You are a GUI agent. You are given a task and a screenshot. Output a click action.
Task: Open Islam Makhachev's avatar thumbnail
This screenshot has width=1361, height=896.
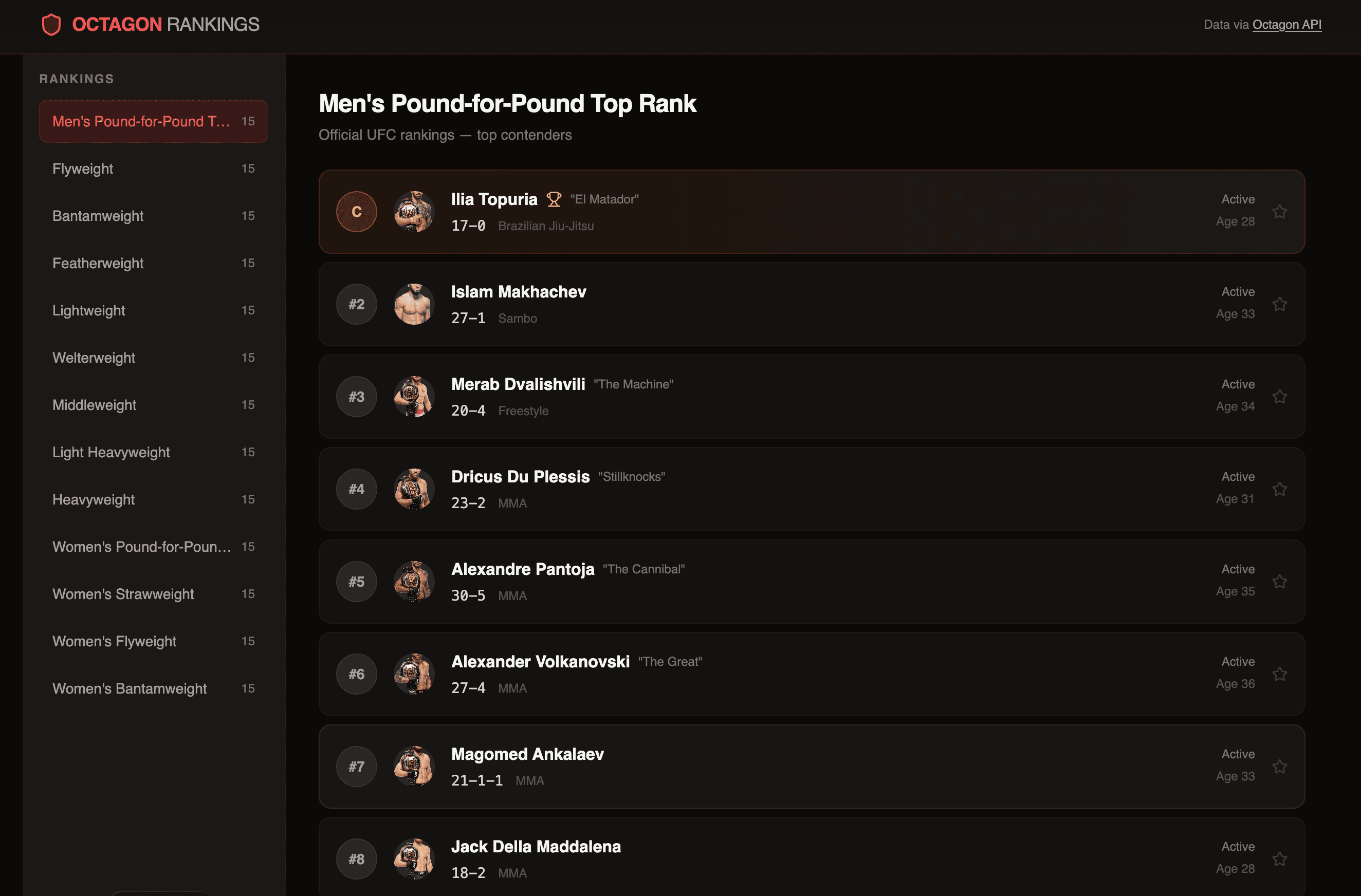pyautogui.click(x=414, y=304)
